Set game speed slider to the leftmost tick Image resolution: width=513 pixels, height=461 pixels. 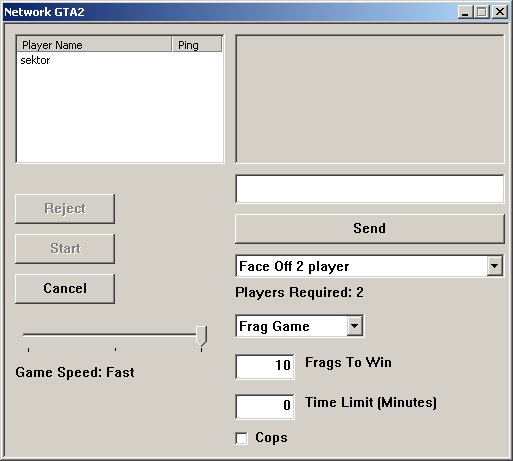click(x=29, y=335)
